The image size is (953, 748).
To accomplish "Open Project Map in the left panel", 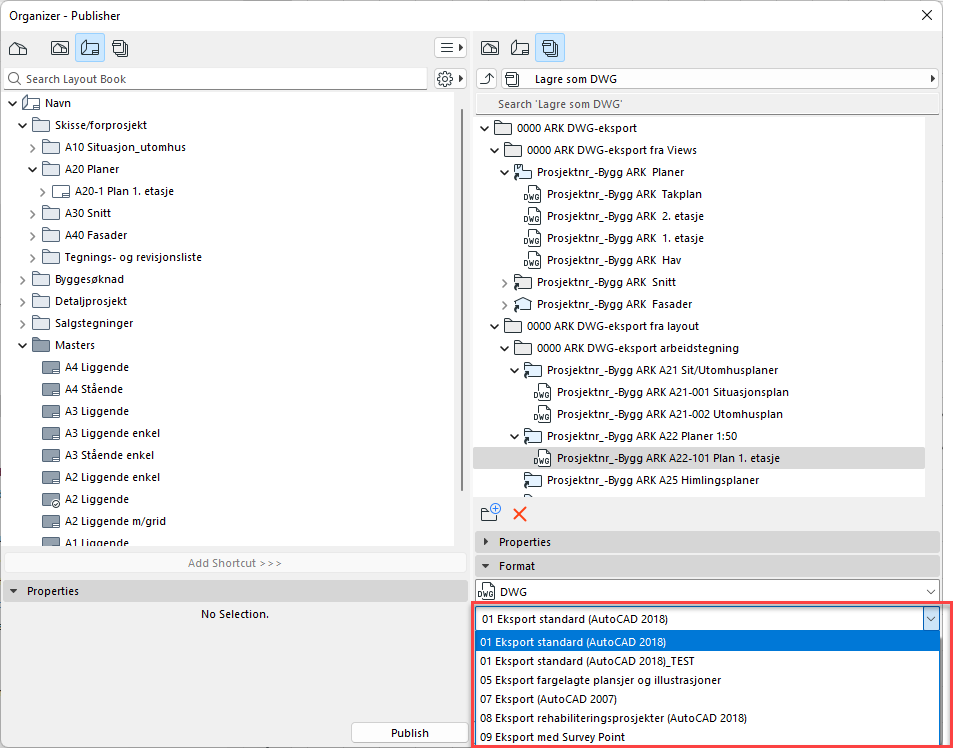I will [x=18, y=48].
